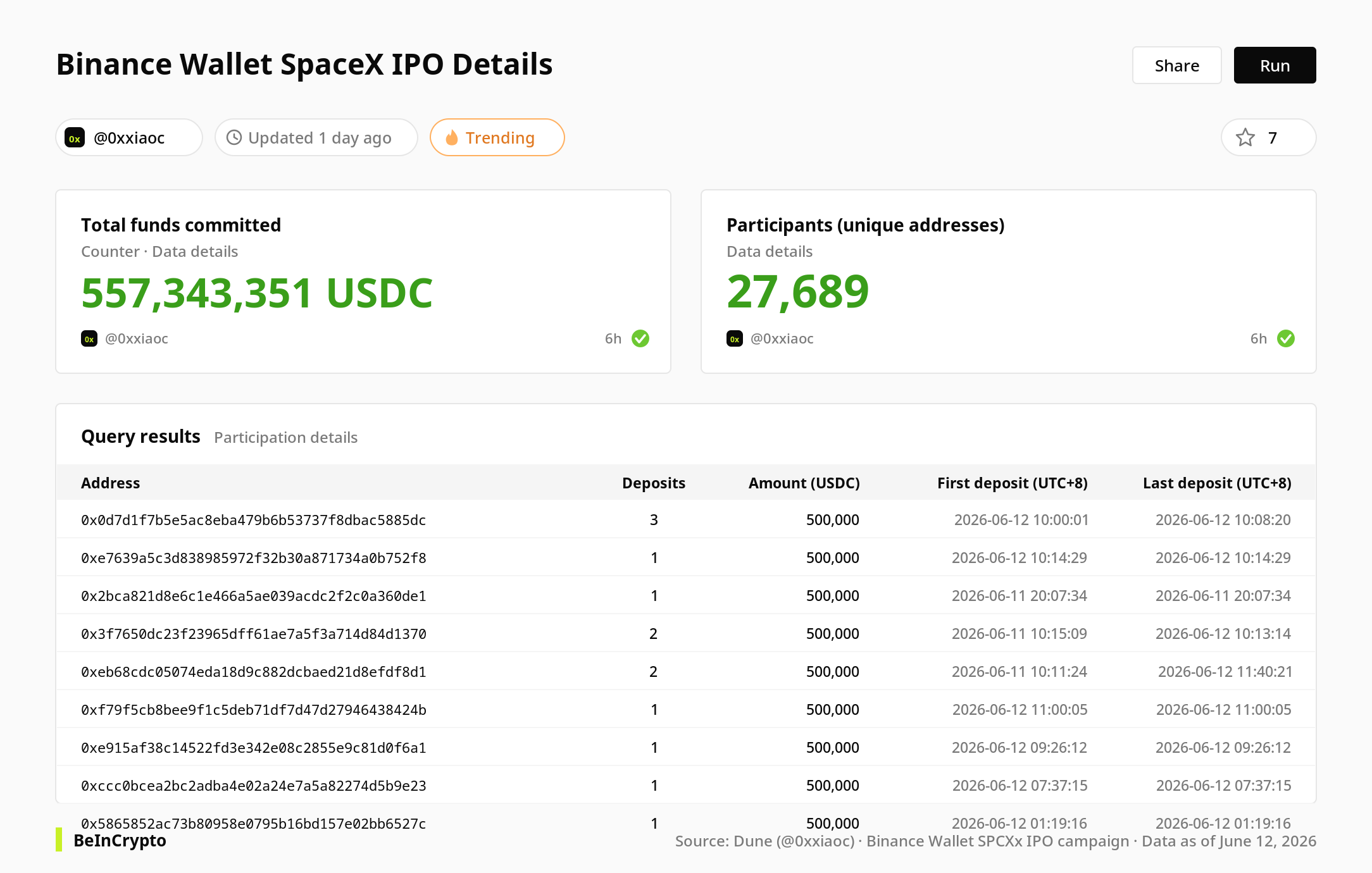Click first deposit time 2026-06-12 10:00:01
Image resolution: width=1372 pixels, height=873 pixels.
[1021, 520]
